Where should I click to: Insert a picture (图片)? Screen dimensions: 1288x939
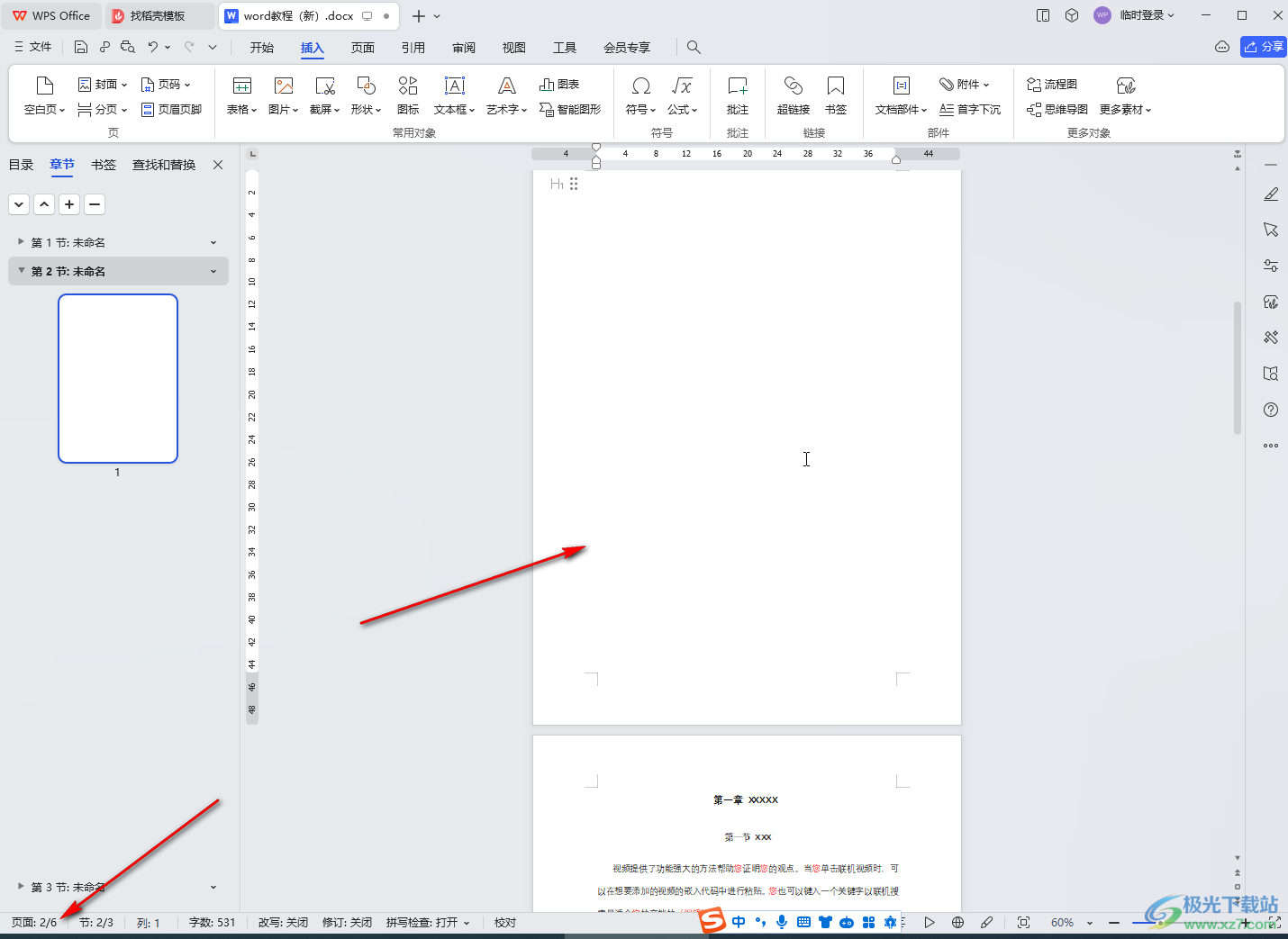coord(284,96)
